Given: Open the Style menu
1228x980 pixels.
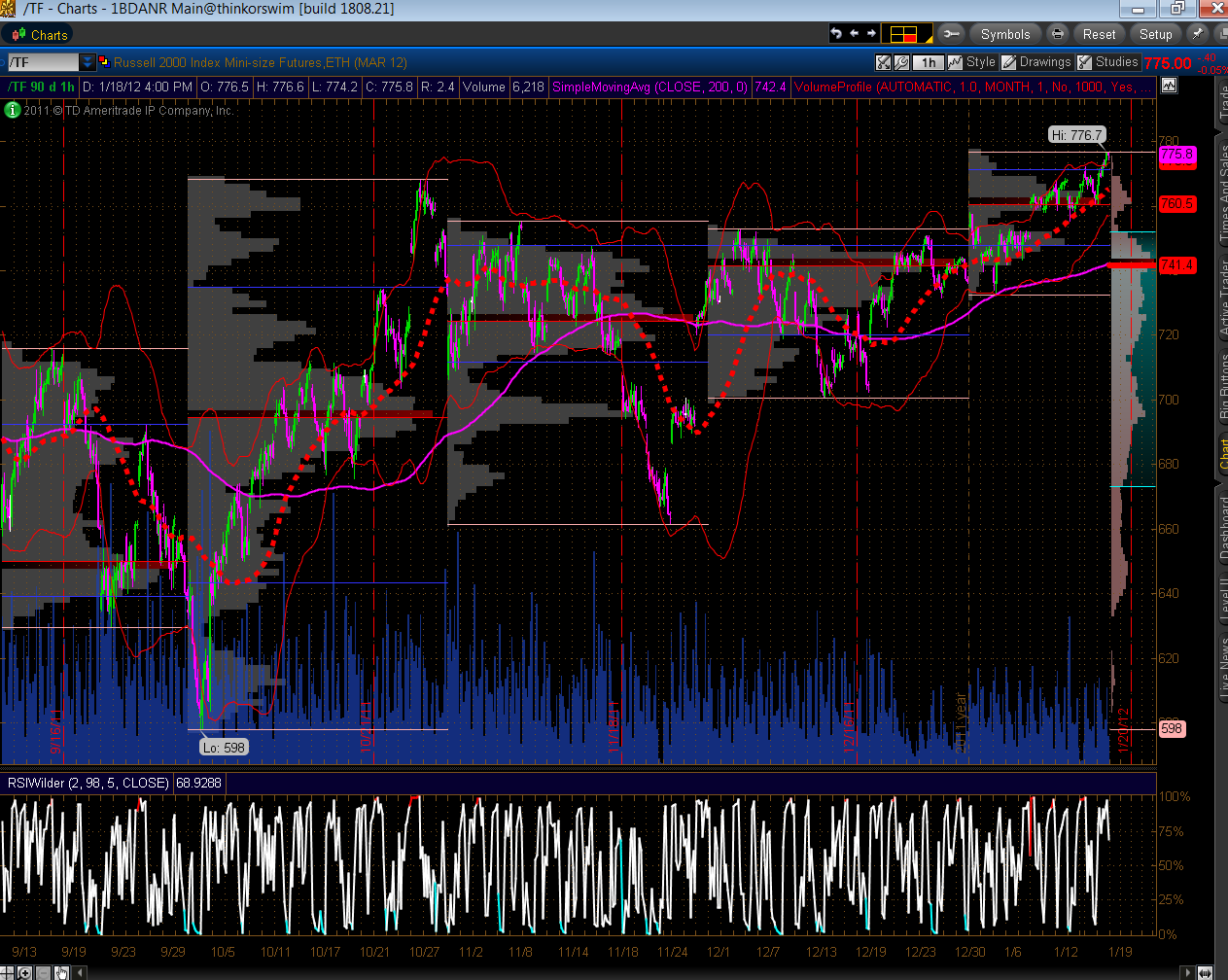Looking at the screenshot, I should pyautogui.click(x=972, y=62).
